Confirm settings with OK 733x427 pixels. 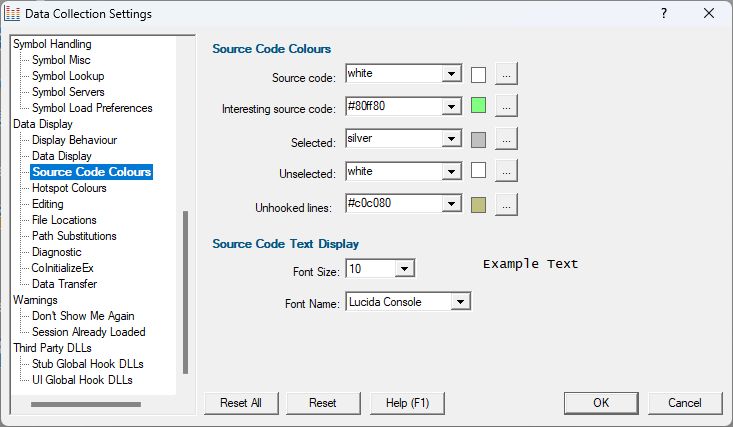(x=601, y=403)
